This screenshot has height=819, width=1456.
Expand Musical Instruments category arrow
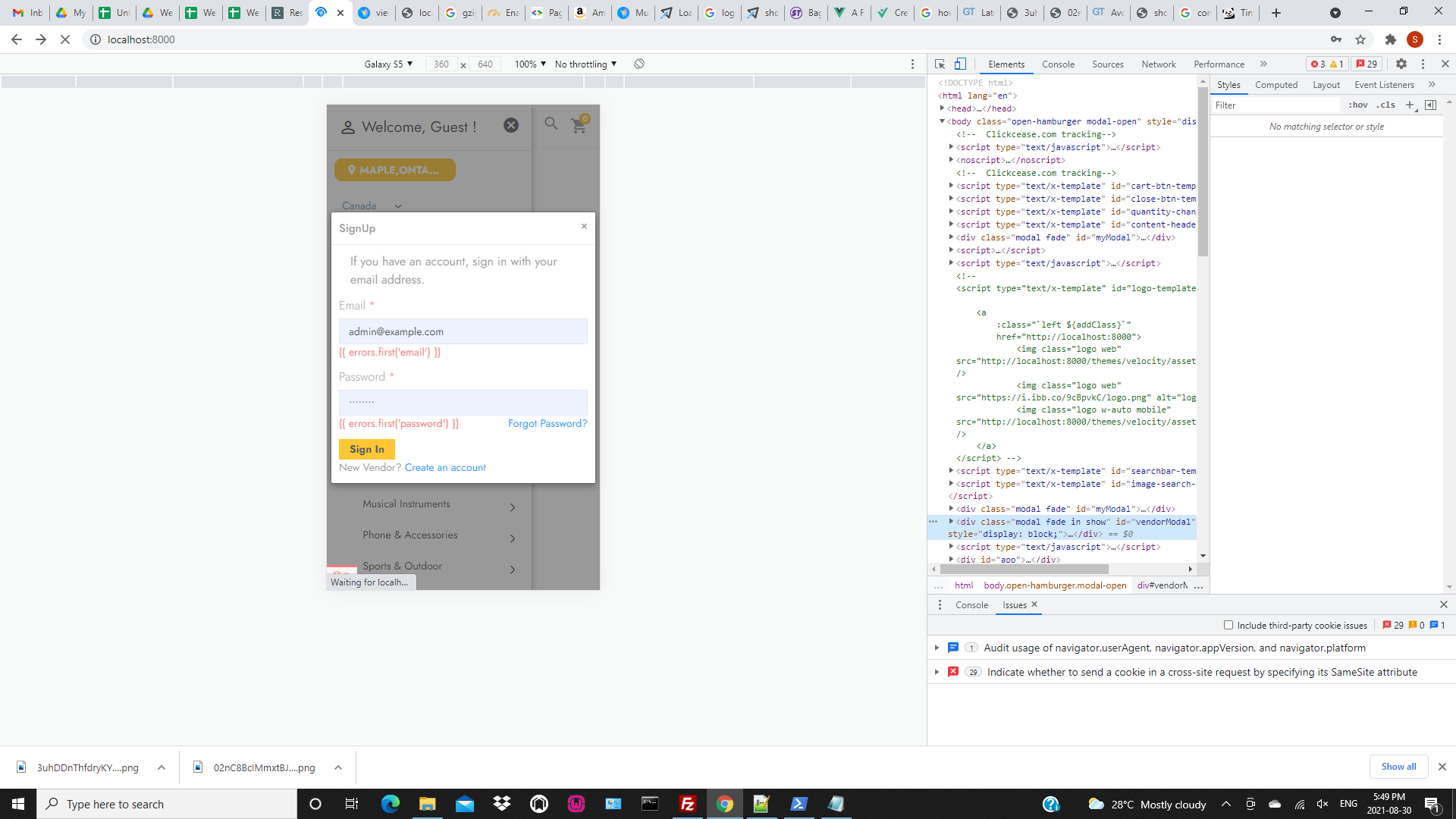513,507
